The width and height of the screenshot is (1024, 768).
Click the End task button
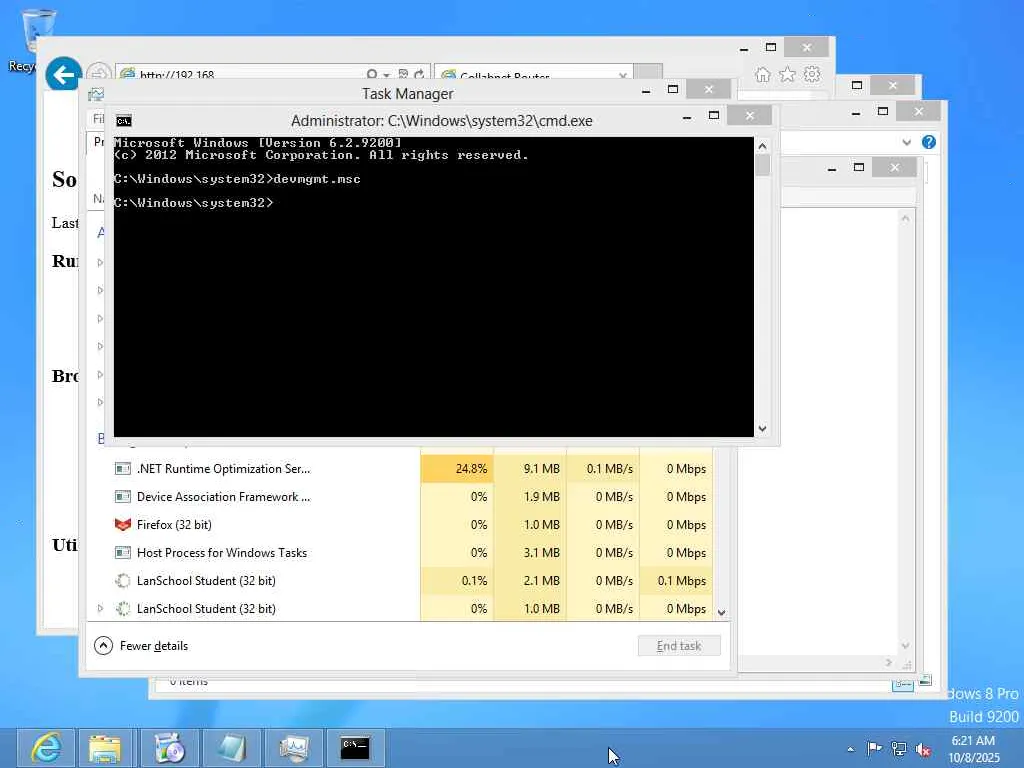click(x=679, y=646)
